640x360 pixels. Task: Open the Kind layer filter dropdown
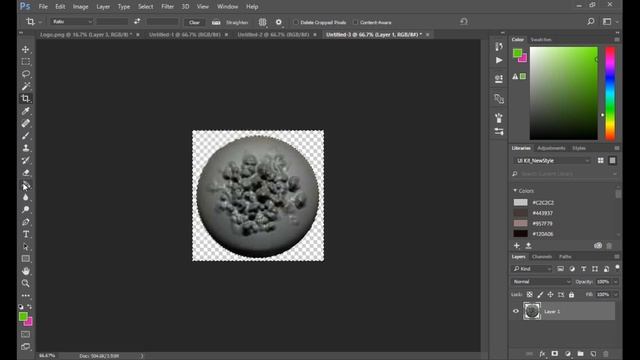coord(532,269)
